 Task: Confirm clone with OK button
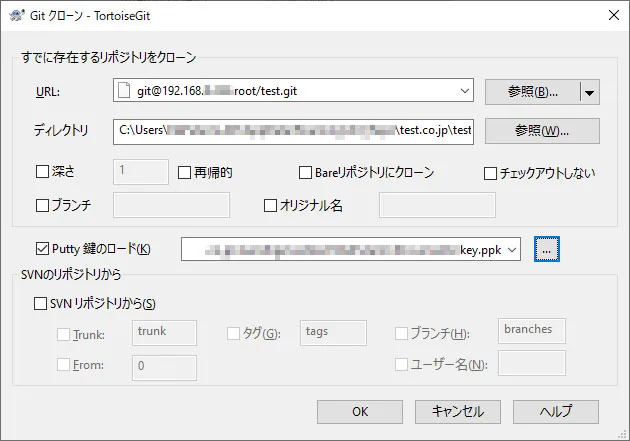point(360,412)
